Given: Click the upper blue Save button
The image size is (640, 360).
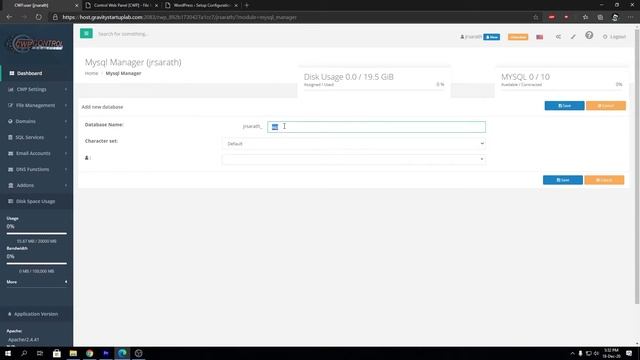Looking at the screenshot, I should (x=564, y=106).
